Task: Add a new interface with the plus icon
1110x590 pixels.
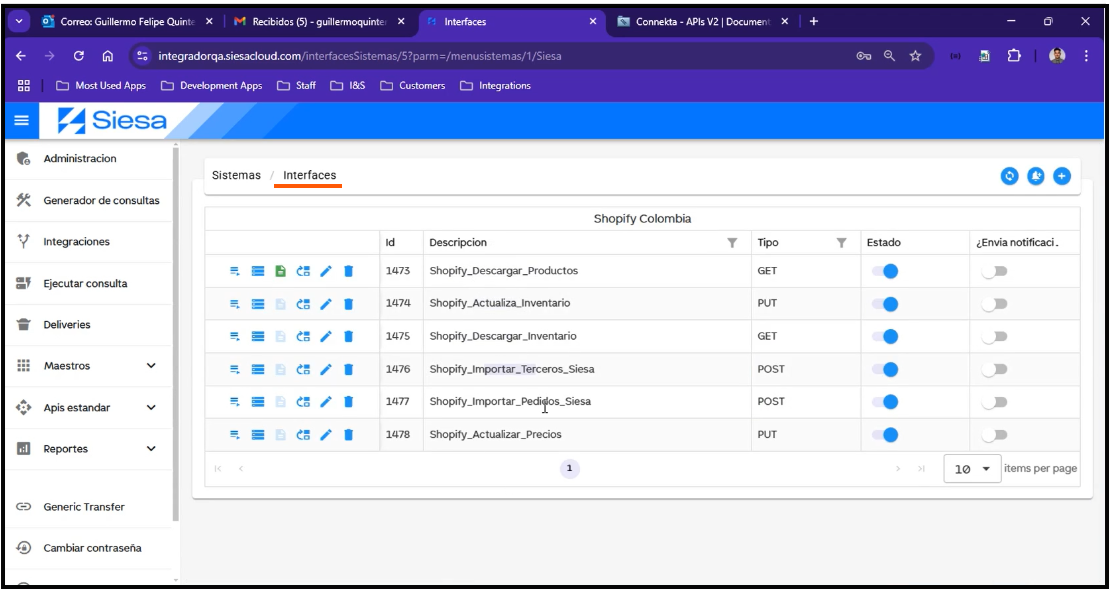Action: [x=1062, y=175]
